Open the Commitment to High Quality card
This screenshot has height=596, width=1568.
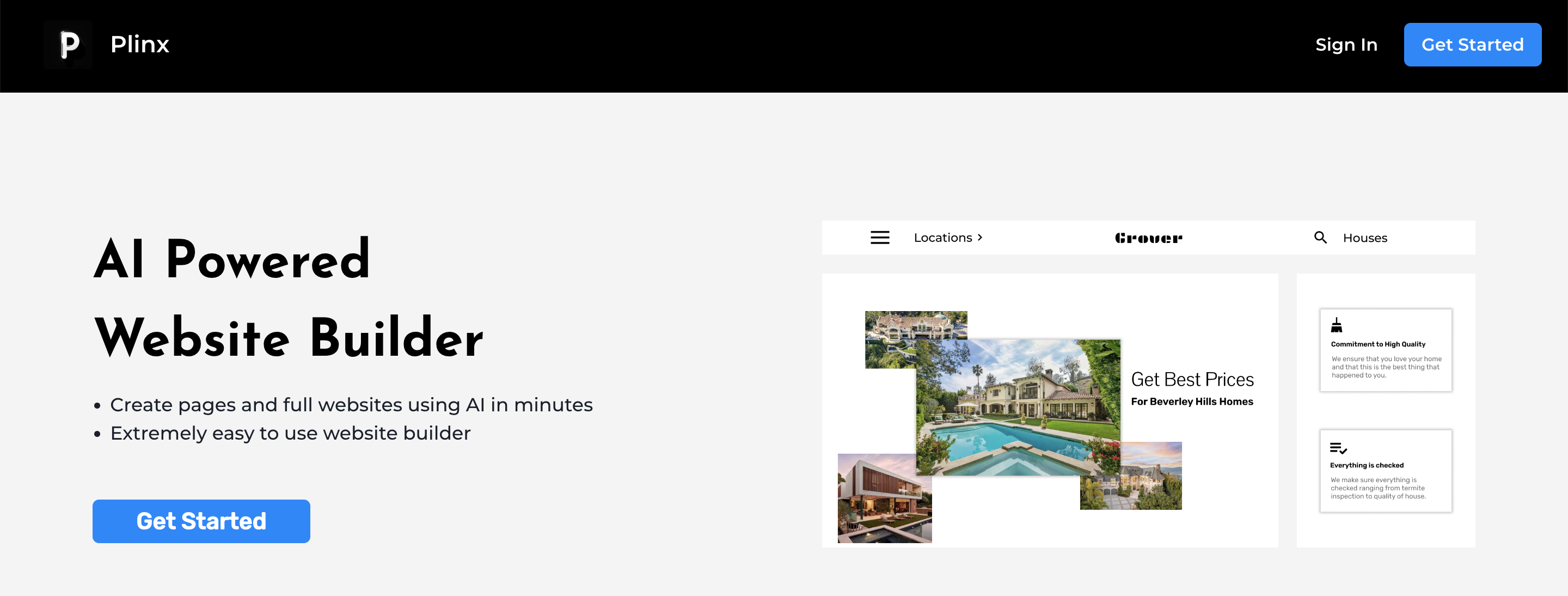pos(1386,350)
